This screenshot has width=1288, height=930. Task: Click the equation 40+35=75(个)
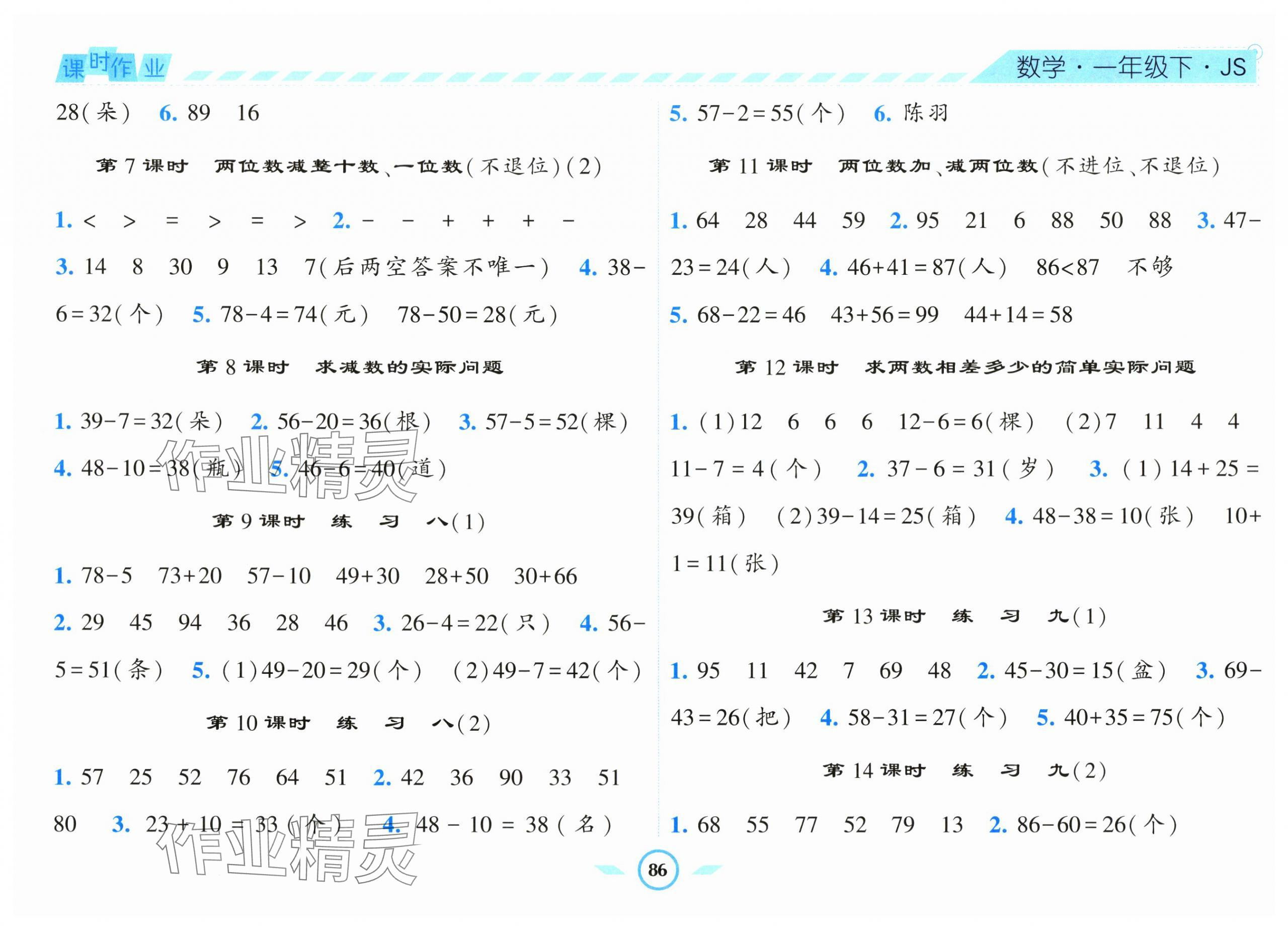click(1144, 718)
